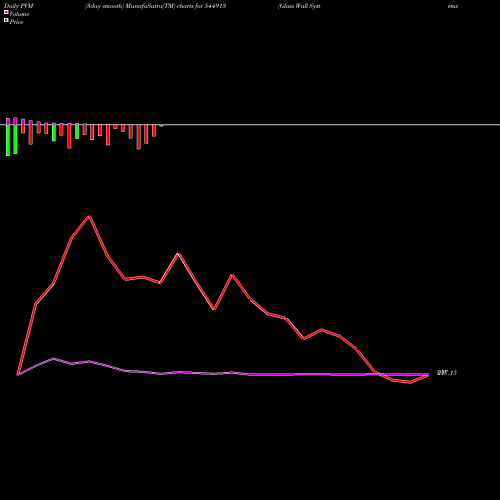The image size is (500, 500).
Task: Click the price value label beside the line end
Action: coord(447,373)
